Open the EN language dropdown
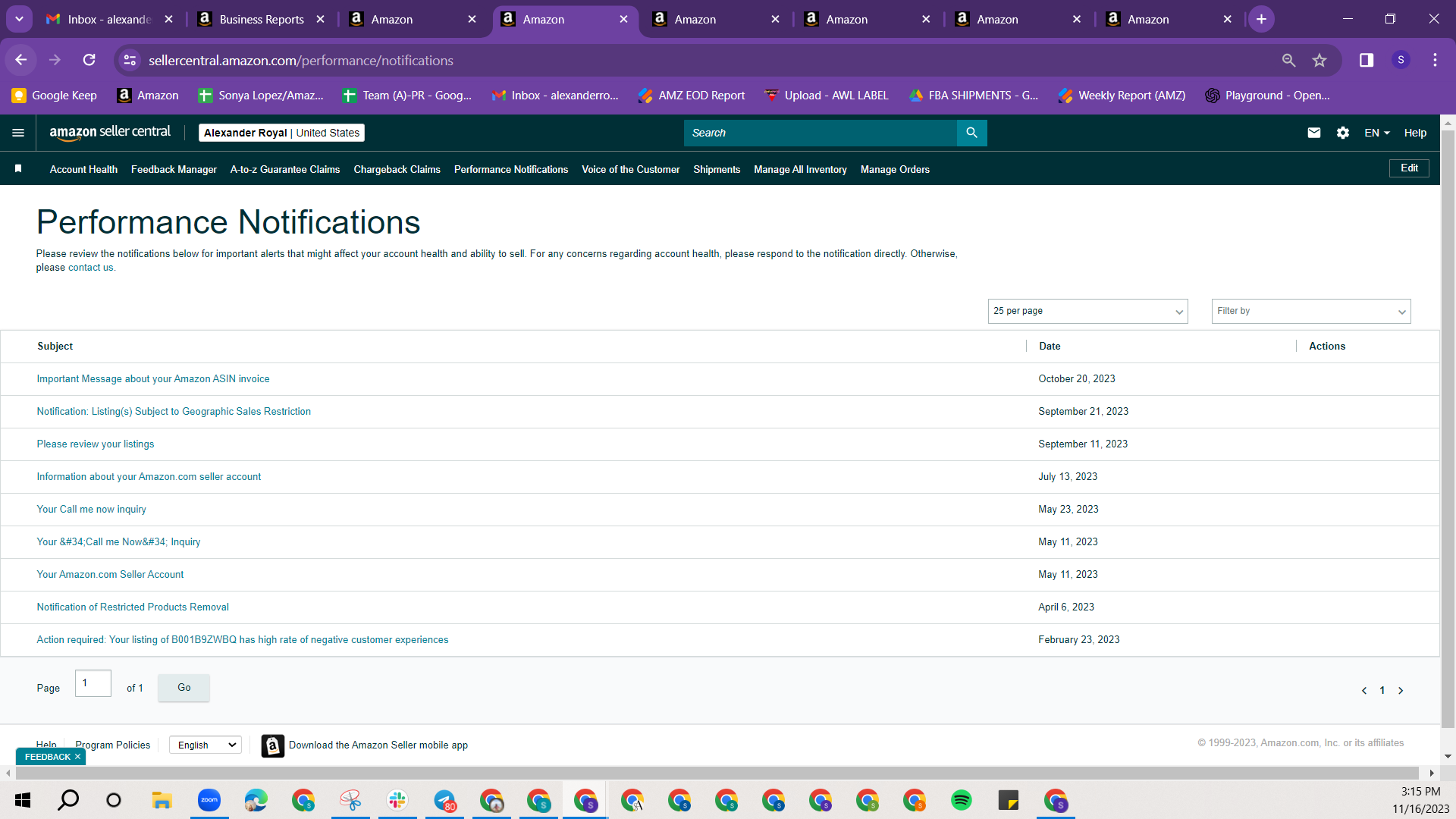This screenshot has height=819, width=1456. tap(1377, 133)
